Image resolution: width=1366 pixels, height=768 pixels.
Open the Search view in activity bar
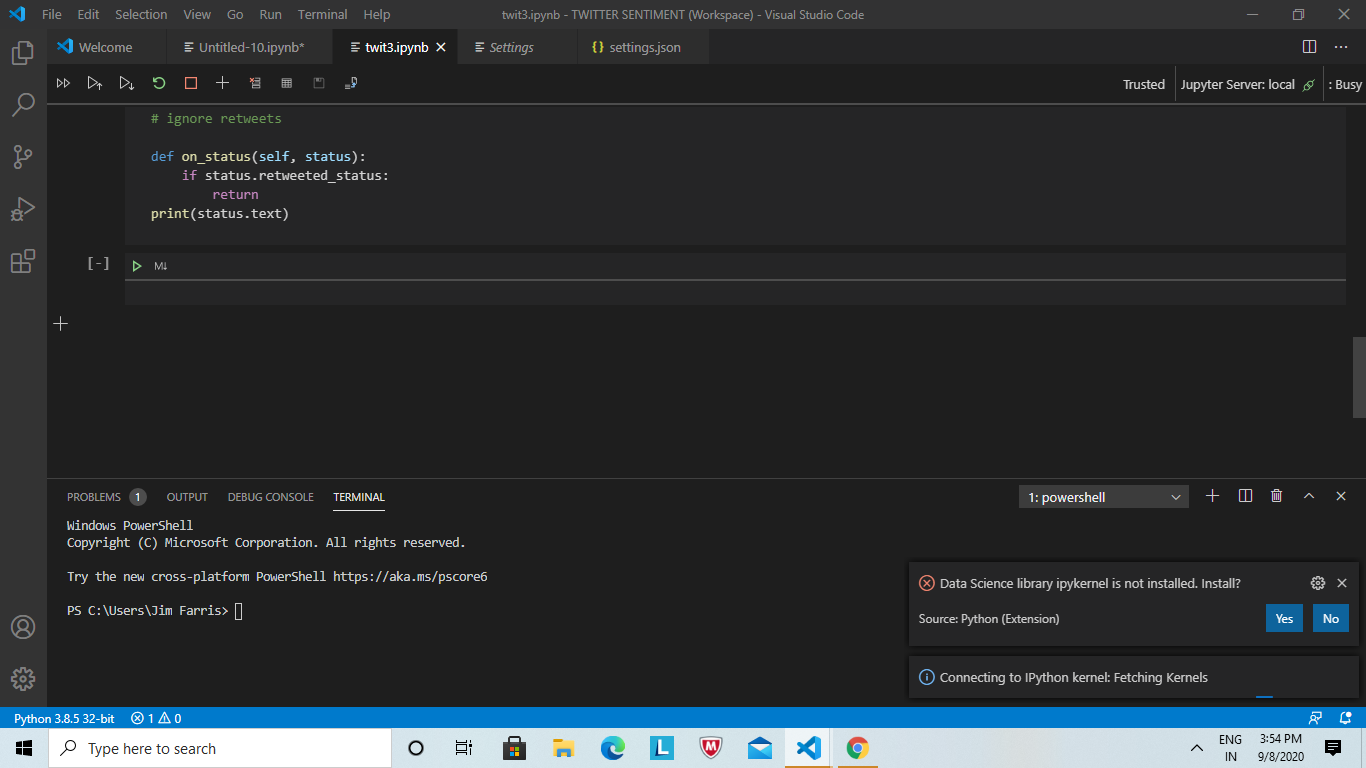coord(23,105)
